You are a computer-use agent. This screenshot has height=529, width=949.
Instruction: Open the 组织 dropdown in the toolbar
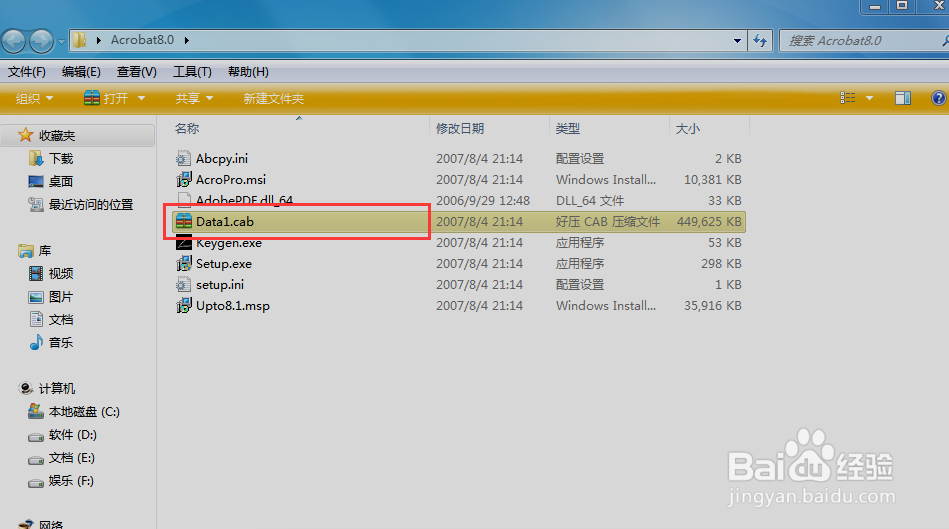pos(34,99)
